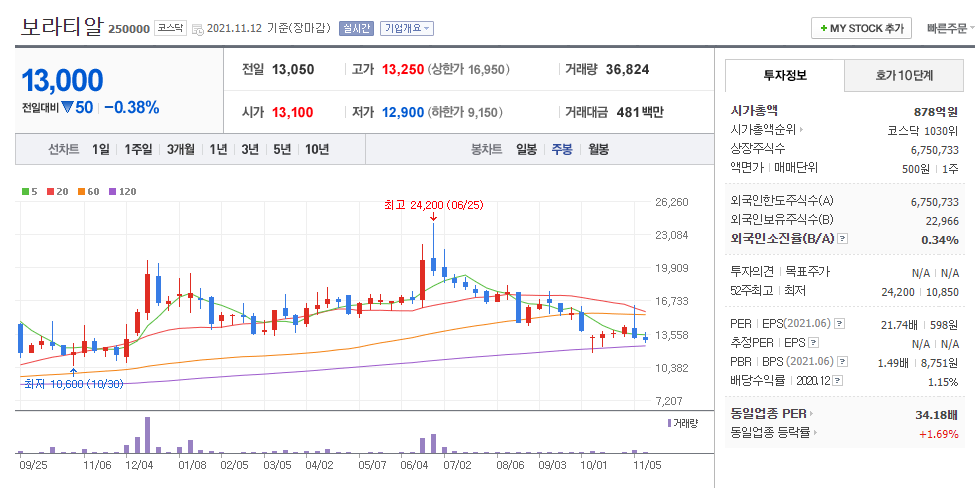
Task: Click the 동일업종 PER value 34.18배
Action: pos(936,414)
